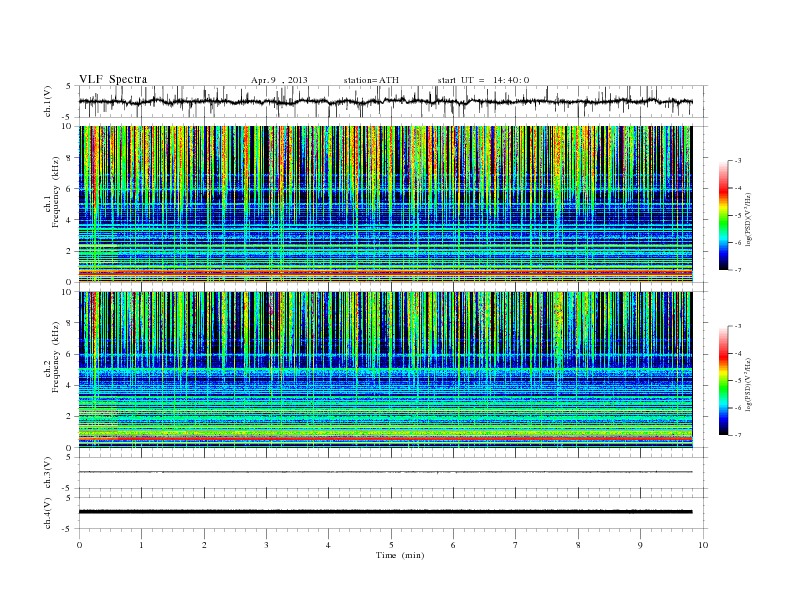Click the ch.4 thick black waveform trace
Screen dimensions: 792x612
(x=385, y=512)
